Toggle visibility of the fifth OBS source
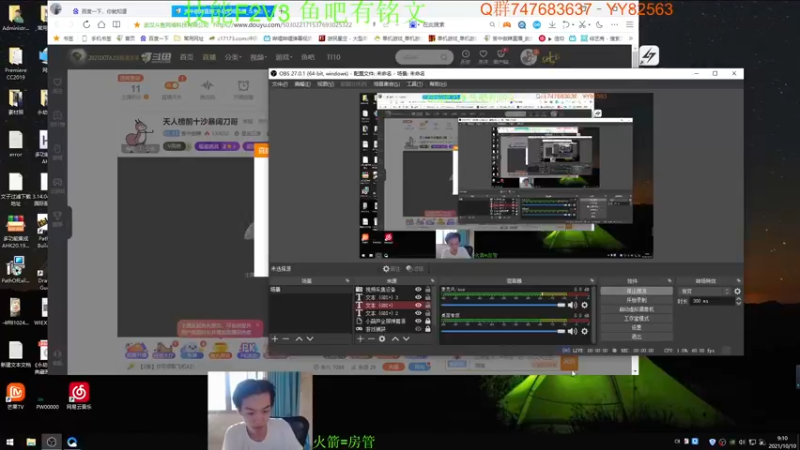 (418, 321)
